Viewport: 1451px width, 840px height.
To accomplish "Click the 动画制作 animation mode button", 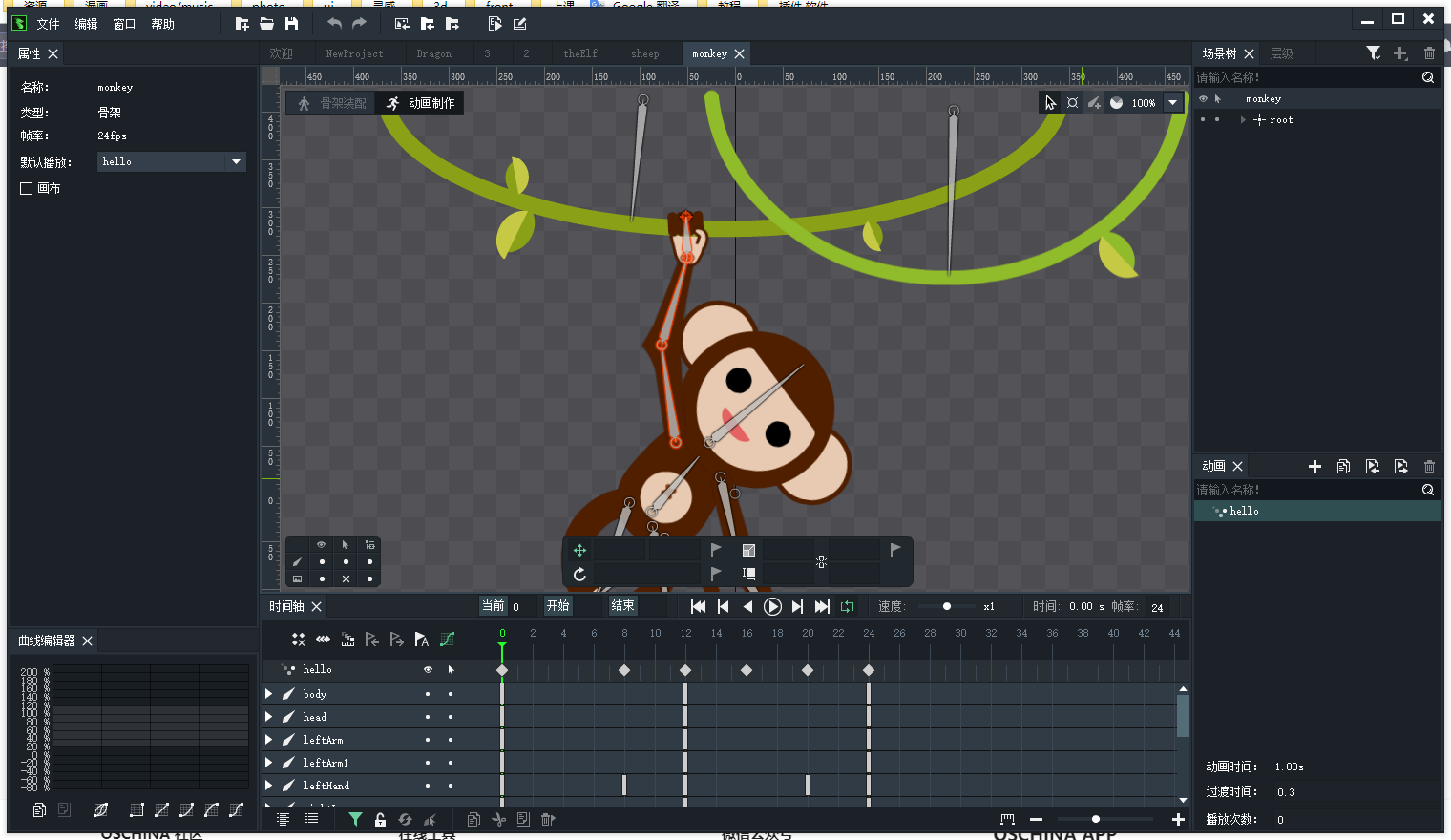I will click(421, 103).
